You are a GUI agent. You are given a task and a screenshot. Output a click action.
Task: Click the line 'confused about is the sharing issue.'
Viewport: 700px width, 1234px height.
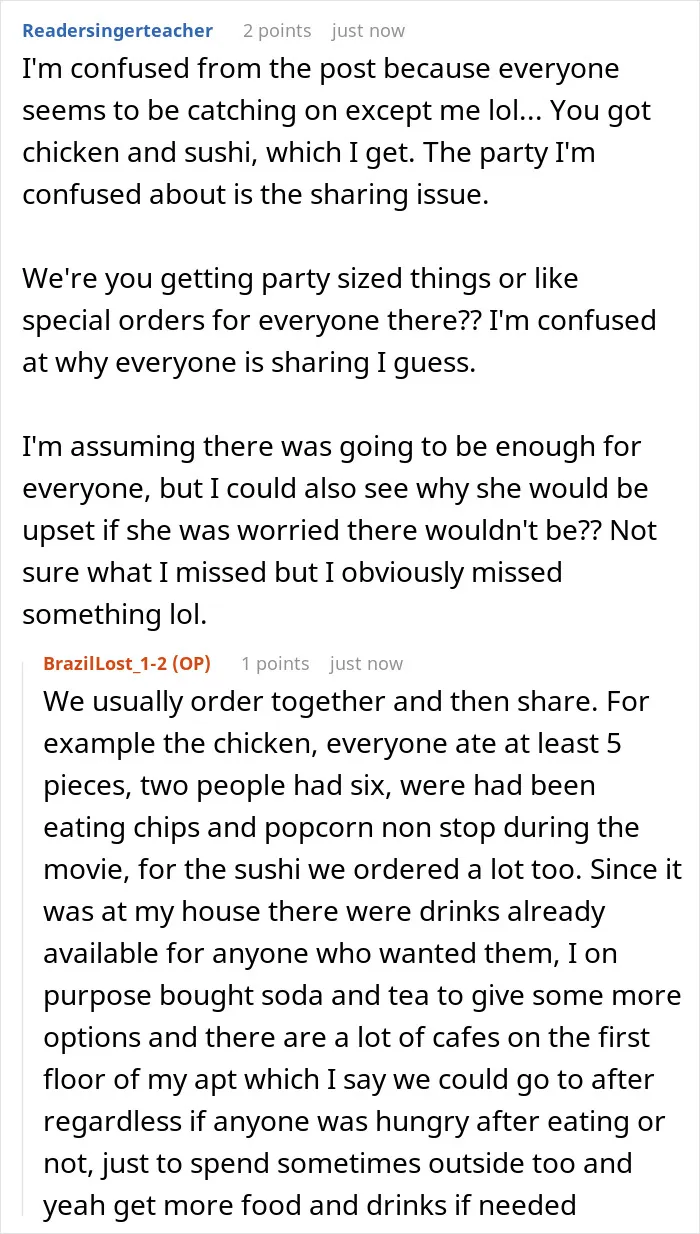[256, 195]
